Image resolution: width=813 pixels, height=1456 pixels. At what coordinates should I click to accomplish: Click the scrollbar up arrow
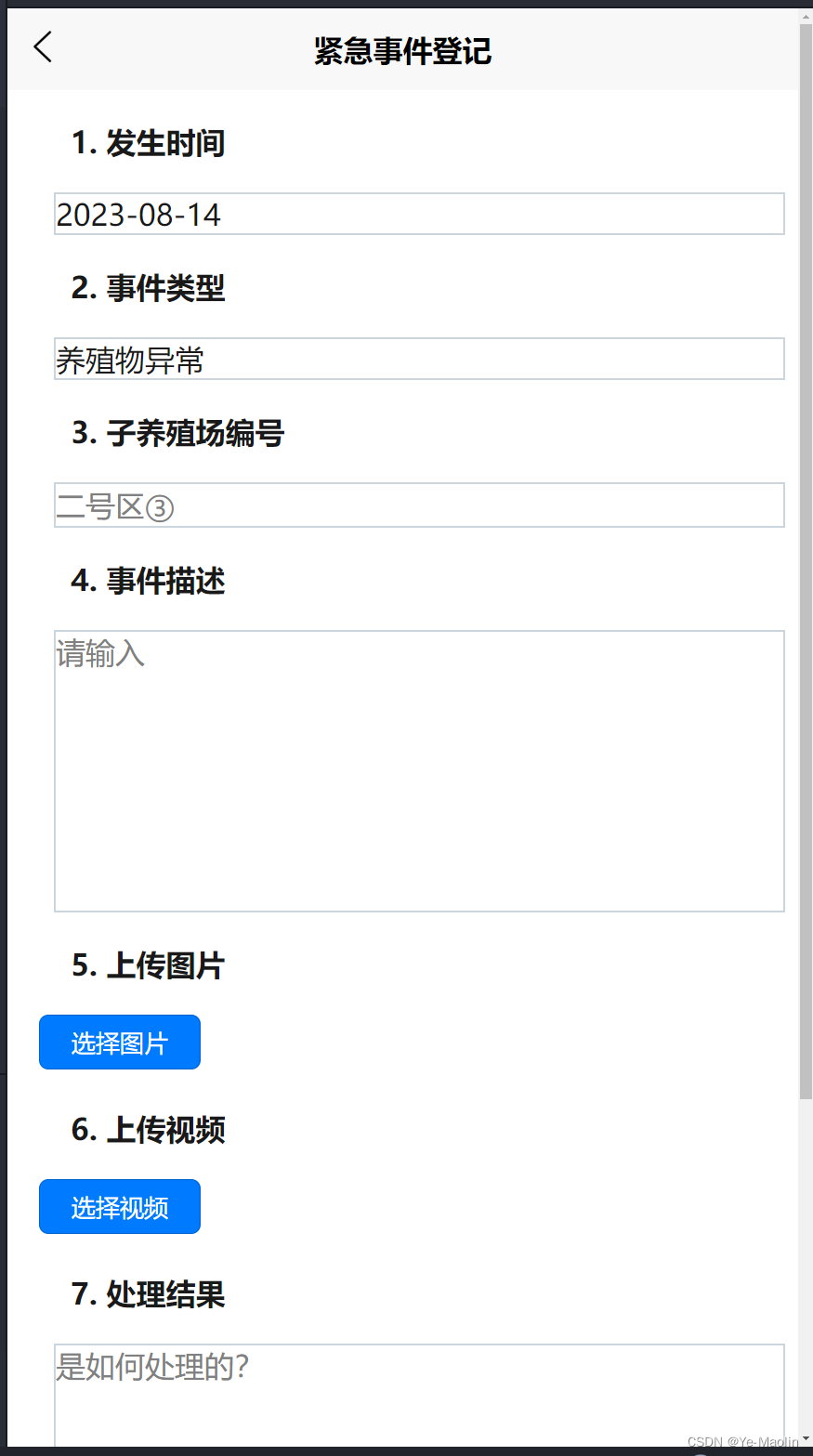806,16
